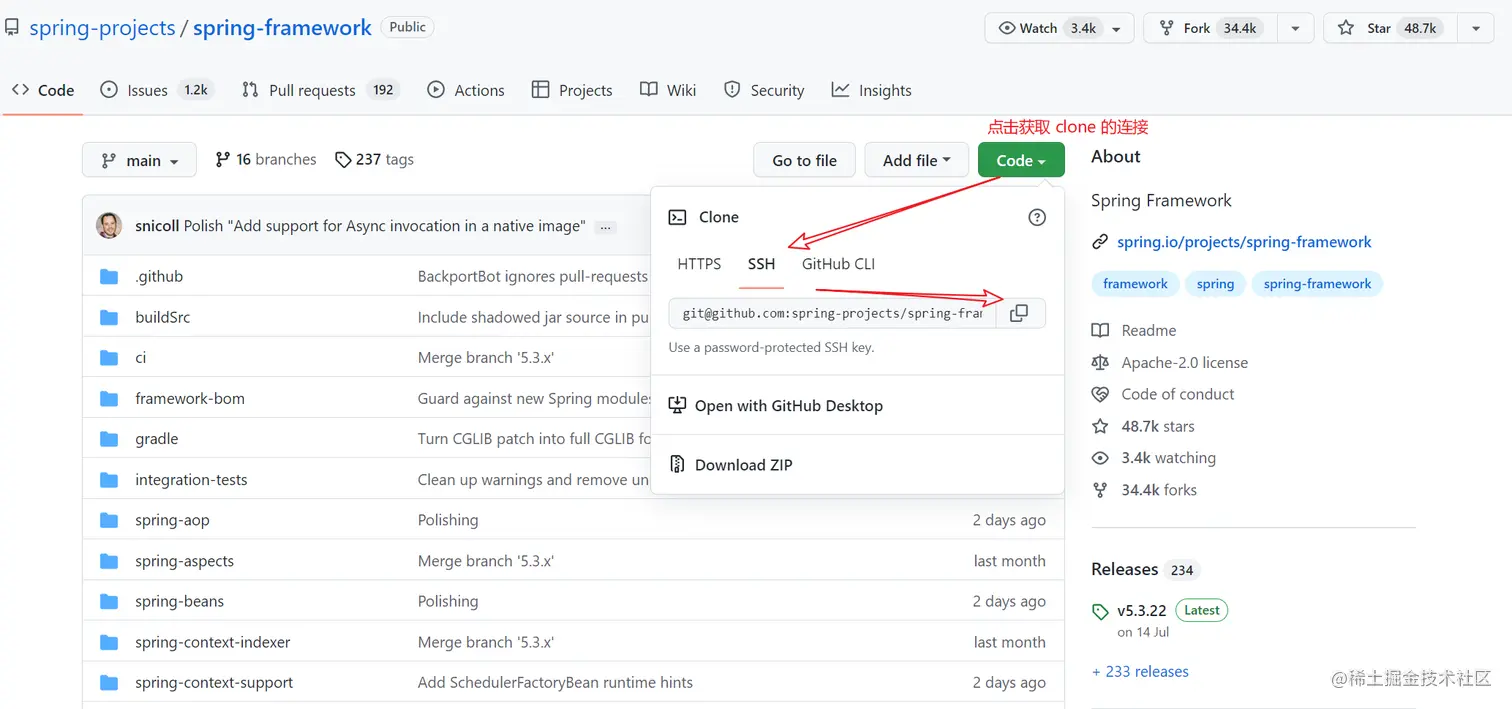View the 3.4k watching link
Viewport: 1512px width, 709px height.
(1154, 458)
